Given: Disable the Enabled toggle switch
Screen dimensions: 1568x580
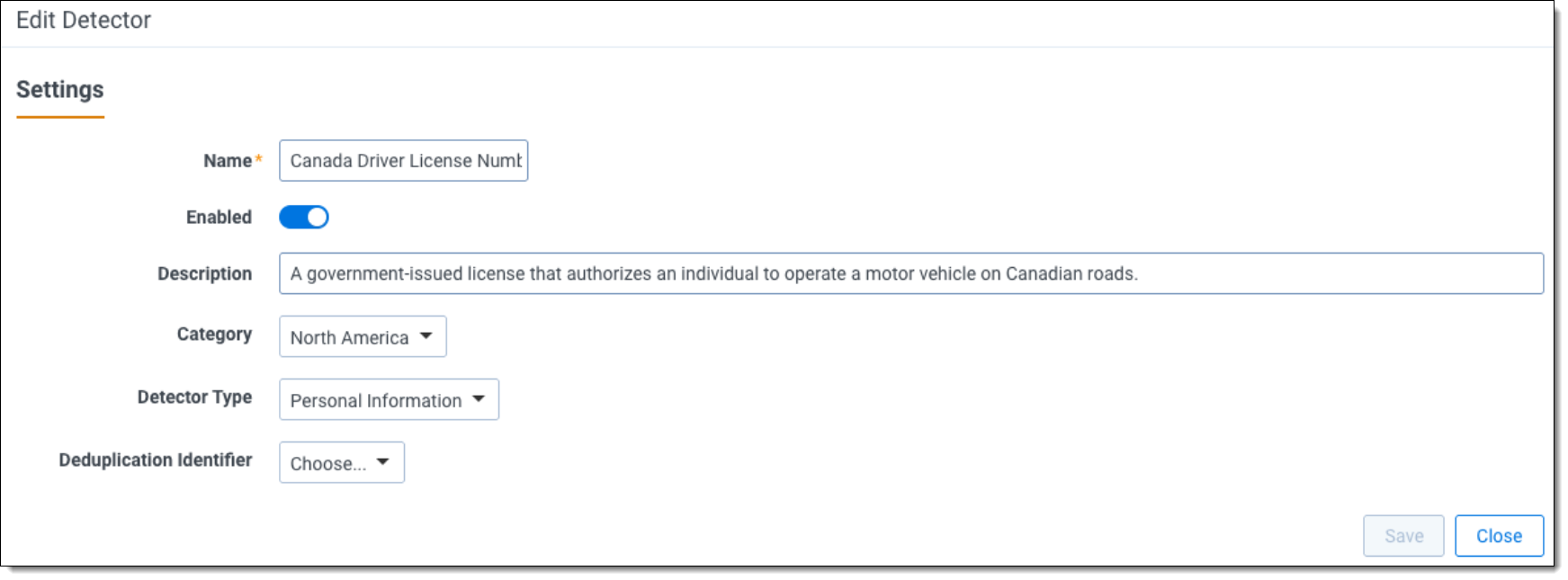Looking at the screenshot, I should [x=304, y=218].
